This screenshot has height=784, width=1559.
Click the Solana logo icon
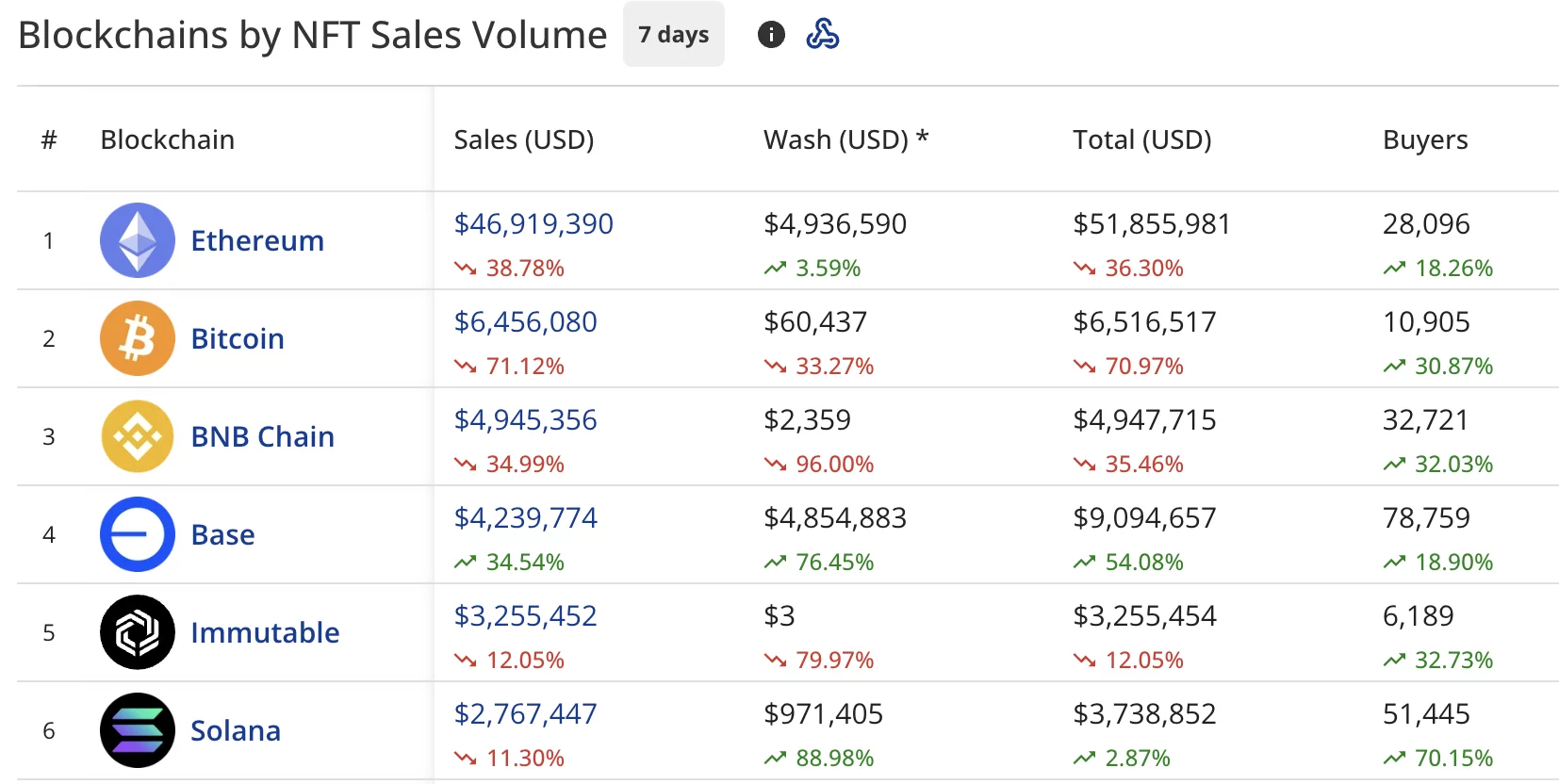[x=138, y=730]
